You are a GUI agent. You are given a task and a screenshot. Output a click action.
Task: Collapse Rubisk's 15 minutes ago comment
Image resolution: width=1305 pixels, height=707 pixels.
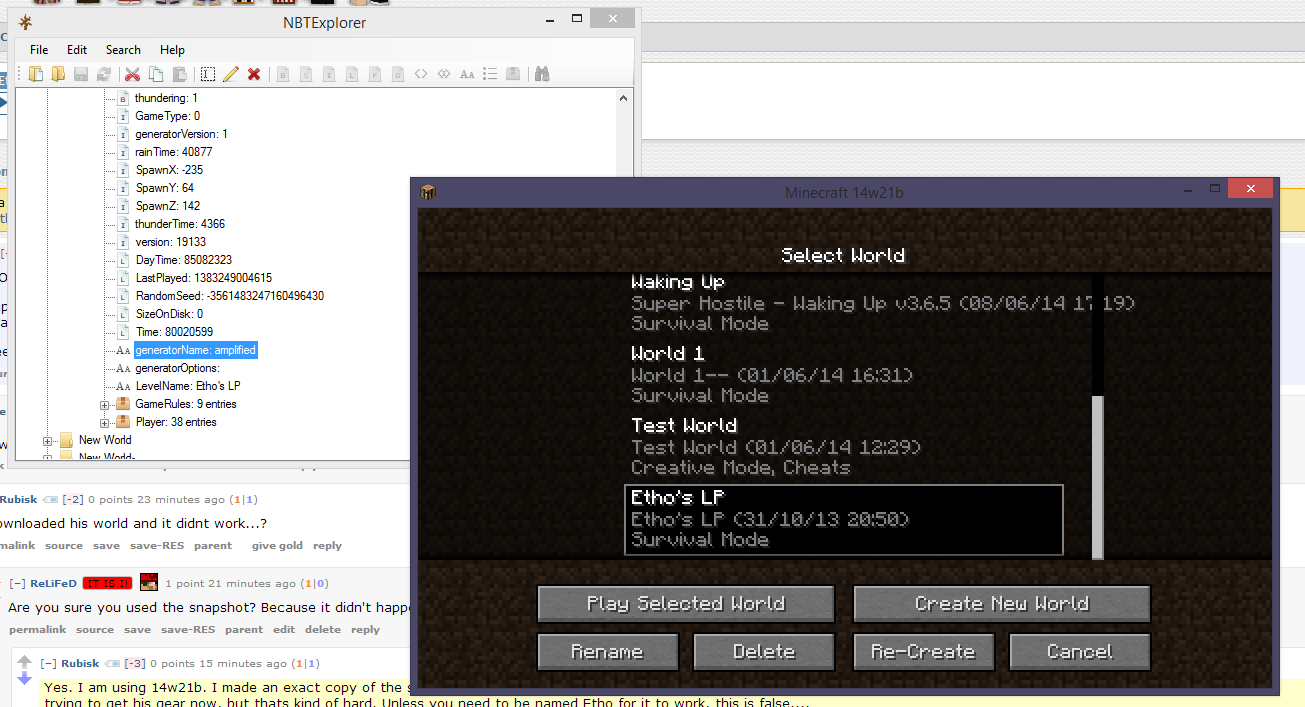point(47,664)
